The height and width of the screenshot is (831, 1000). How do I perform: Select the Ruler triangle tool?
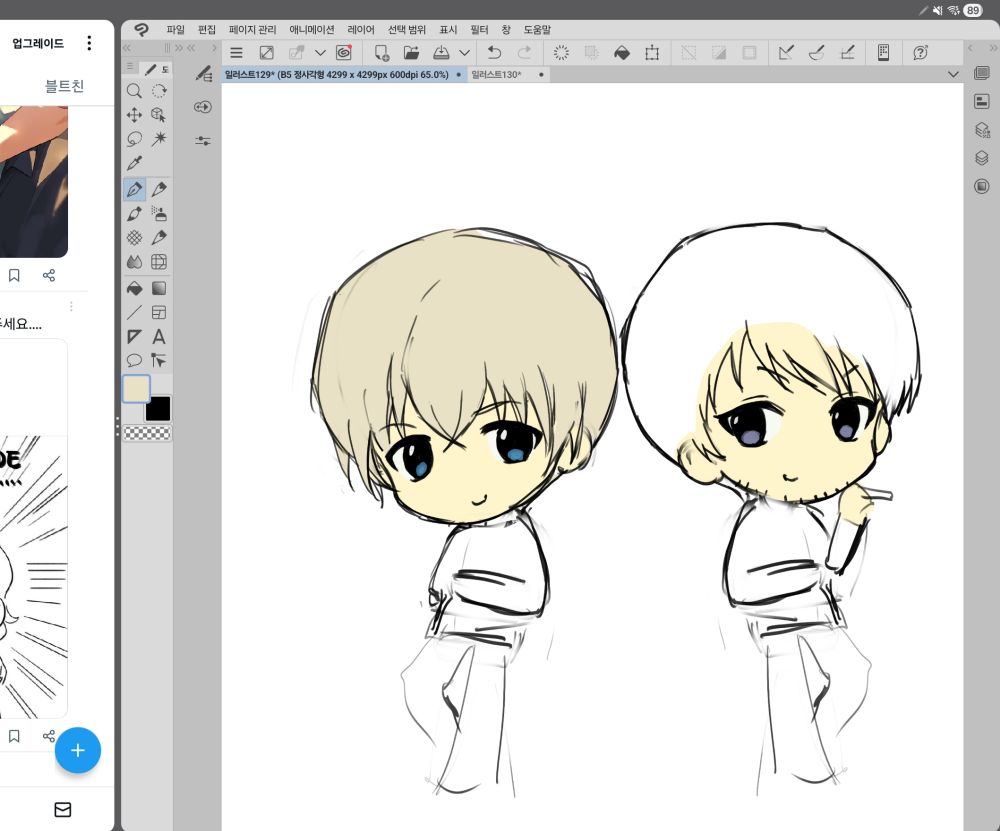134,337
